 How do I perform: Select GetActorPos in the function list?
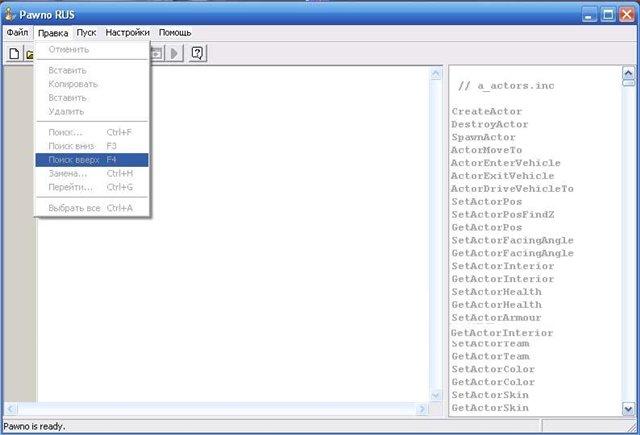pos(487,227)
